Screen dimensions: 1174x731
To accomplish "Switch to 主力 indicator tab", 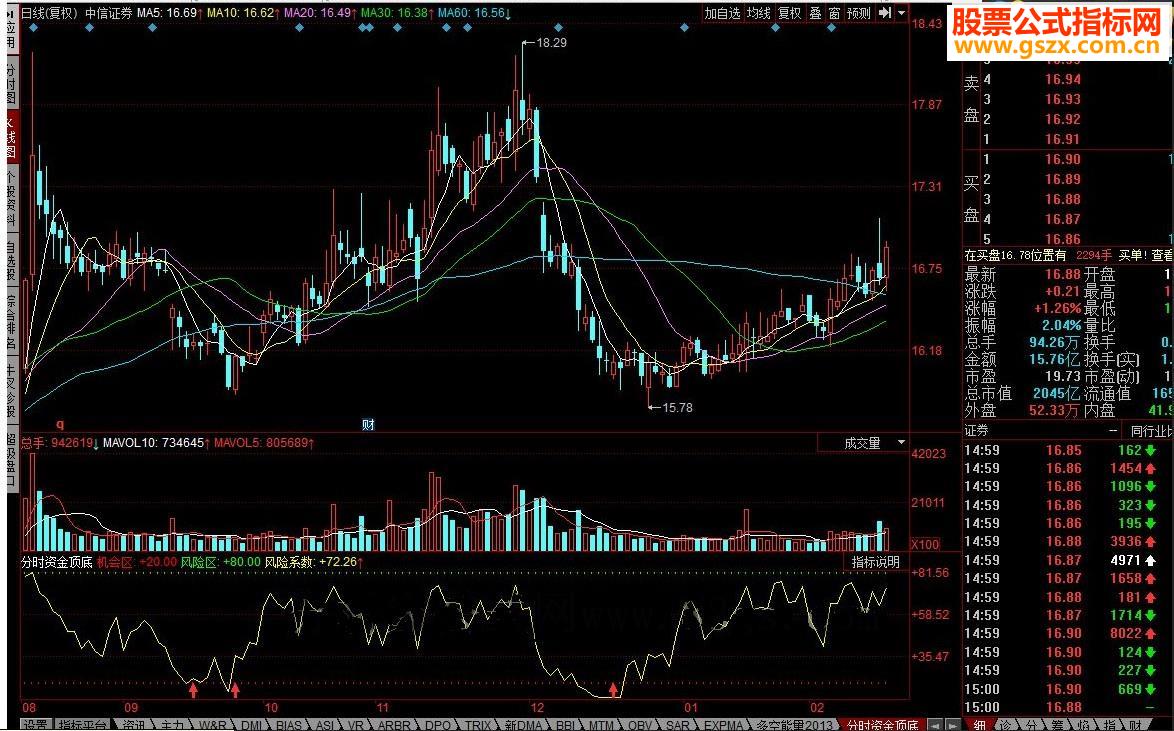I will click(172, 725).
